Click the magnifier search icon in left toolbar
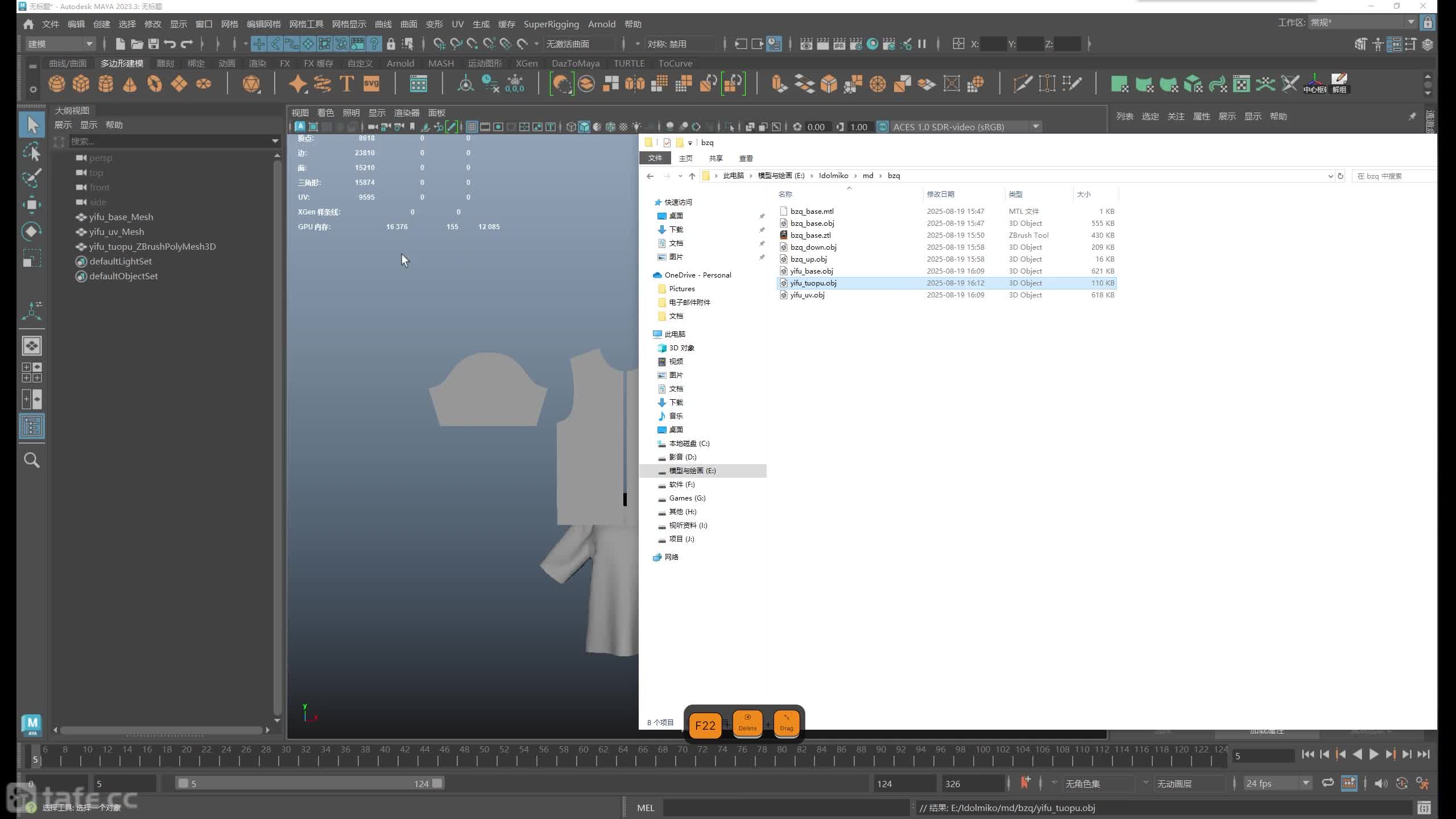 tap(32, 460)
